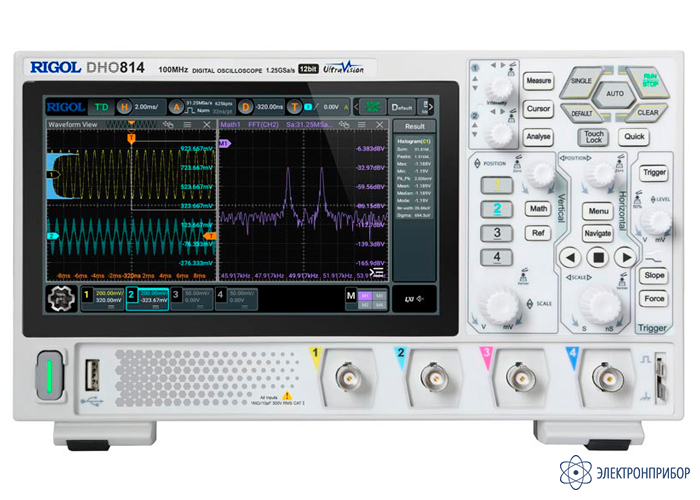The image size is (700, 500).
Task: Tap the orange A acquisition icon
Action: pyautogui.click(x=176, y=107)
